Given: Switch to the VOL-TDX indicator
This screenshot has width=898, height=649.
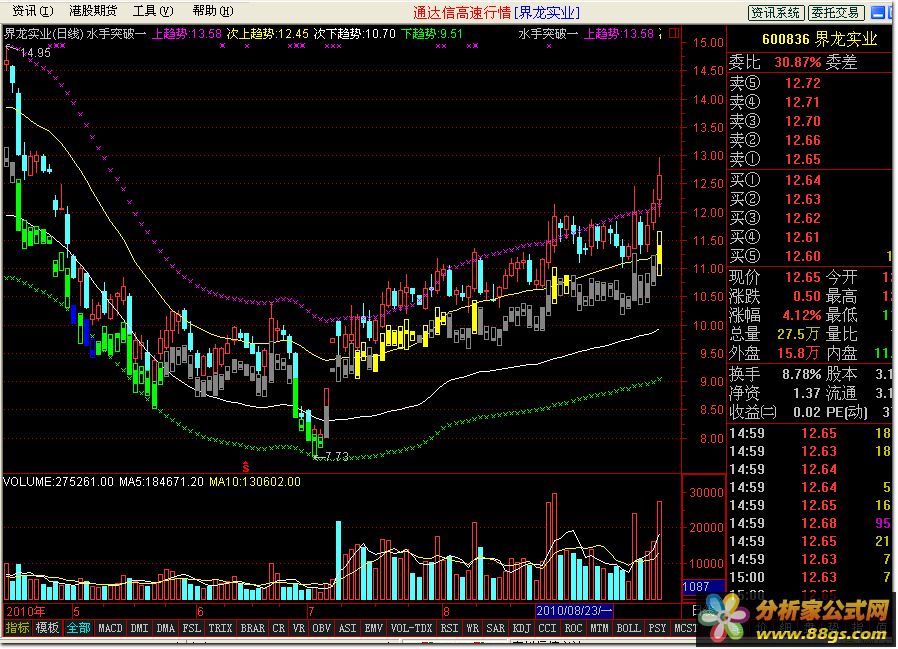Looking at the screenshot, I should click(x=412, y=628).
